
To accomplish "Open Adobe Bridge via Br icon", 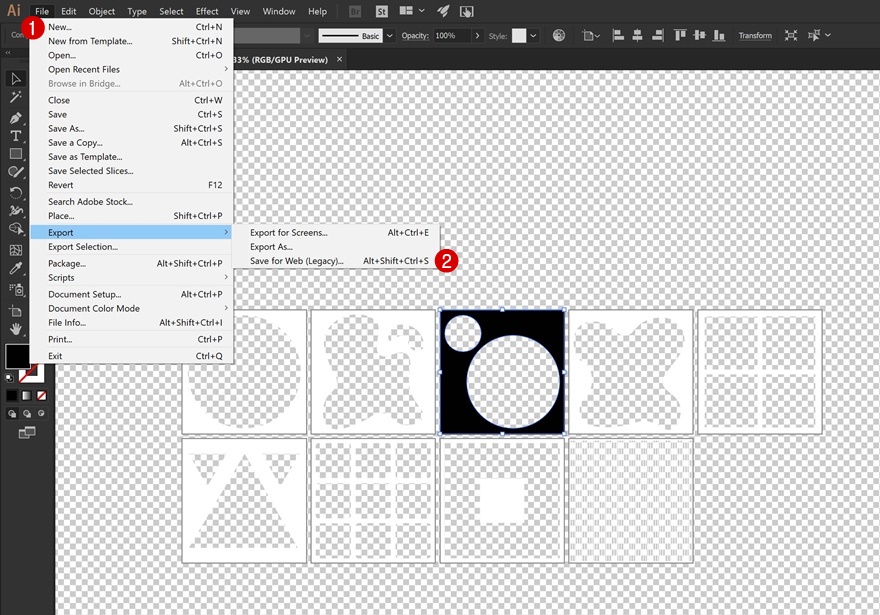I will coord(355,11).
